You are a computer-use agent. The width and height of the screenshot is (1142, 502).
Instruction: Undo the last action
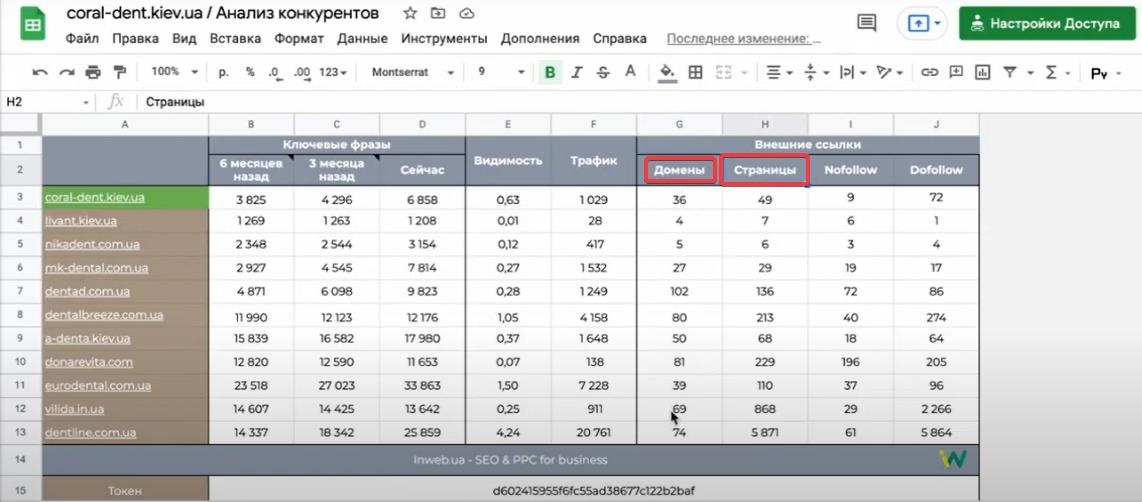point(40,72)
